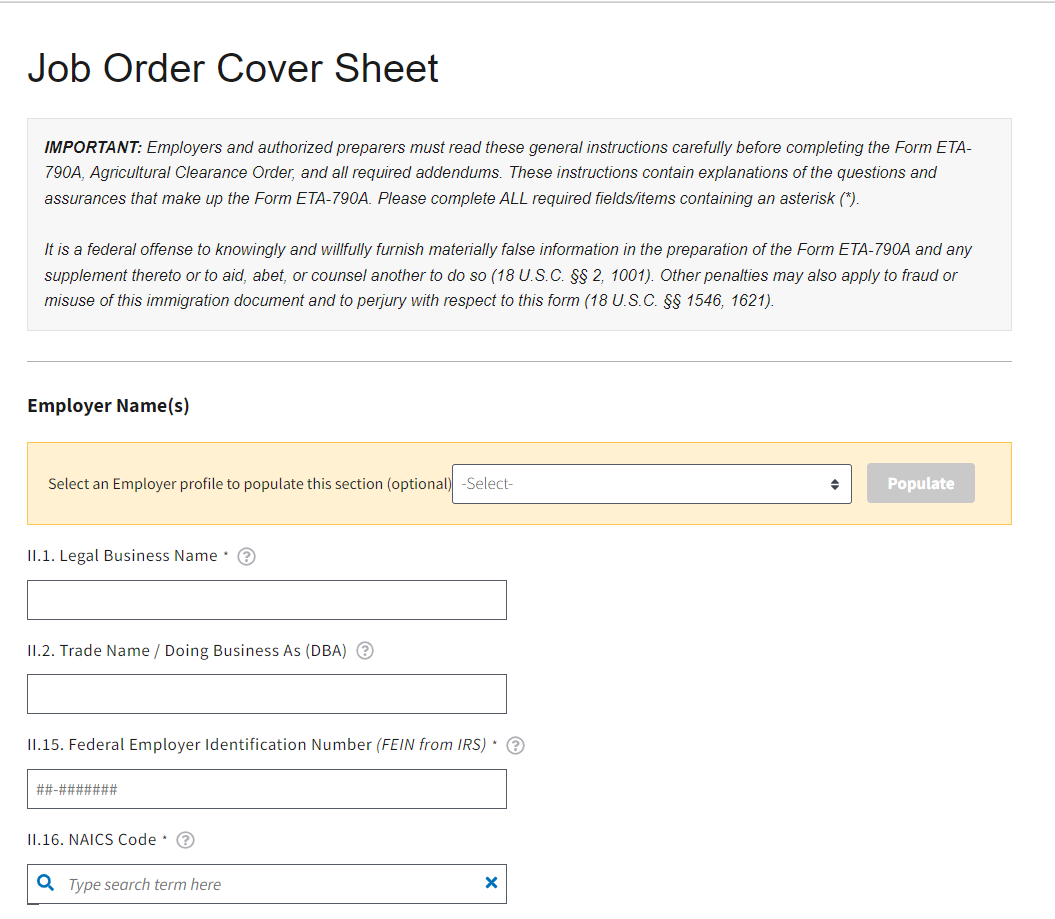Click the 'Employer Name(s)' section heading
The width and height of the screenshot is (1055, 919).
108,406
